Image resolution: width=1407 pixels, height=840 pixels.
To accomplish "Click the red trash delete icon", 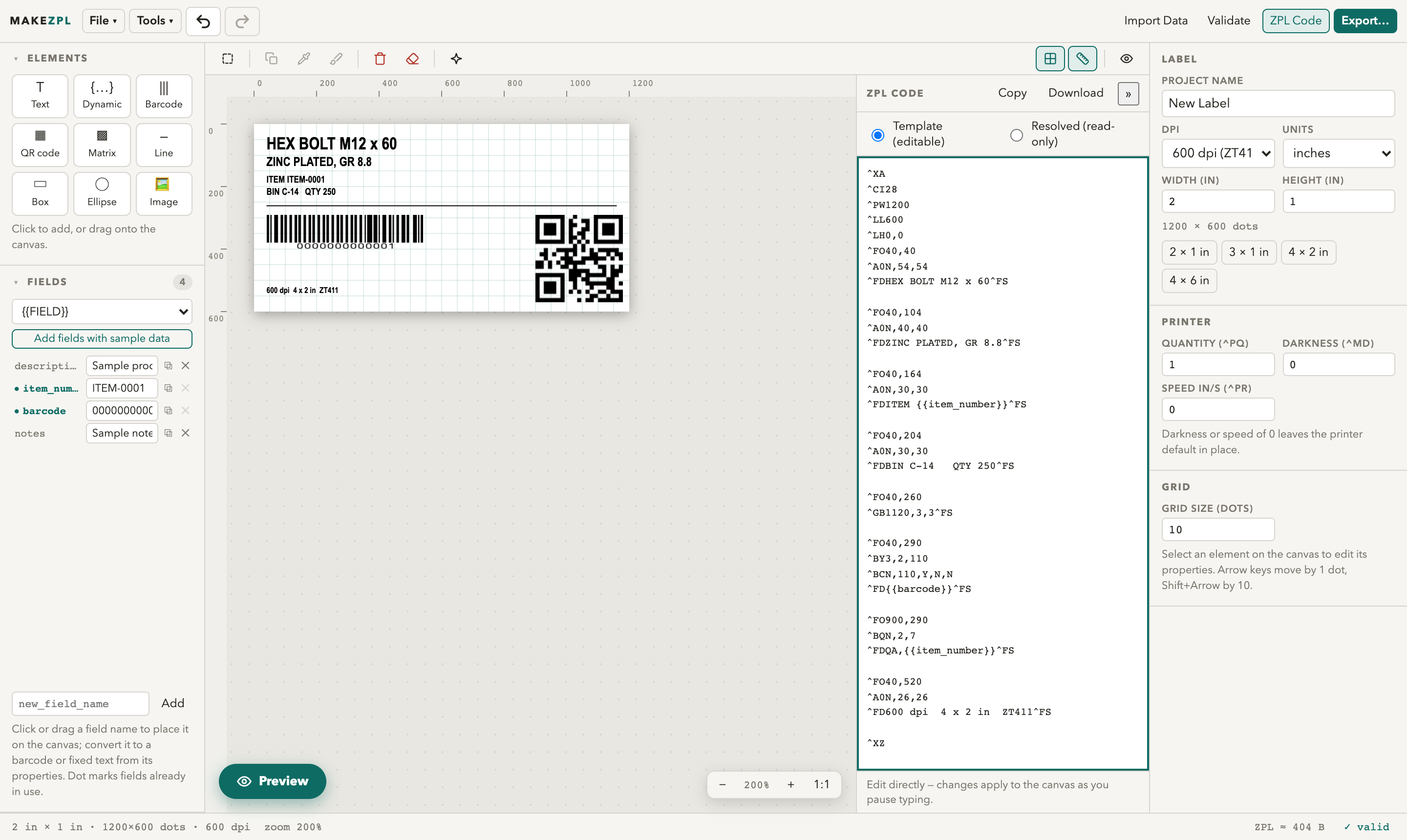I will (380, 59).
